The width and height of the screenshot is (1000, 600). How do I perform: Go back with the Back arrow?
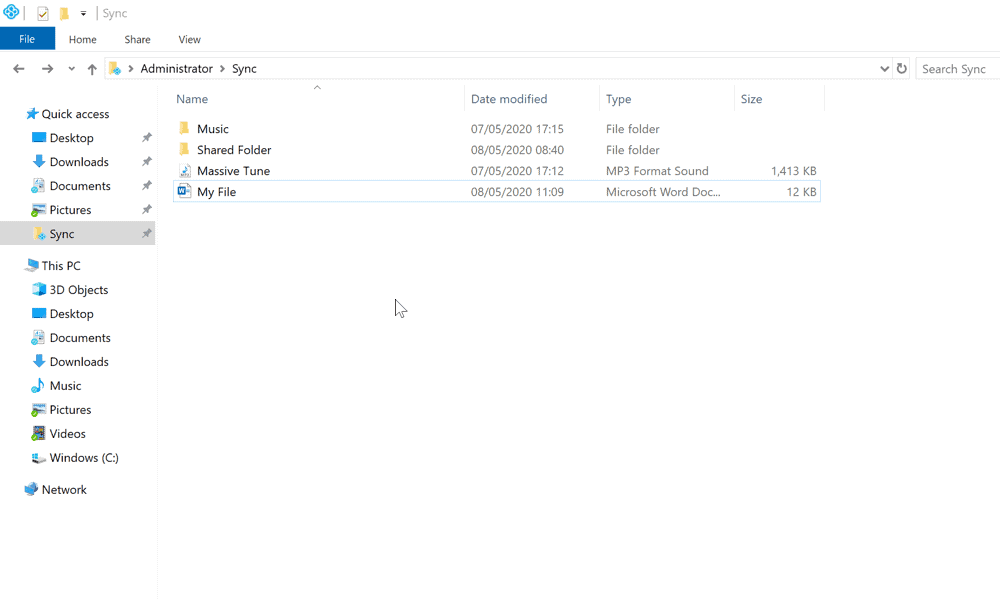(18, 69)
